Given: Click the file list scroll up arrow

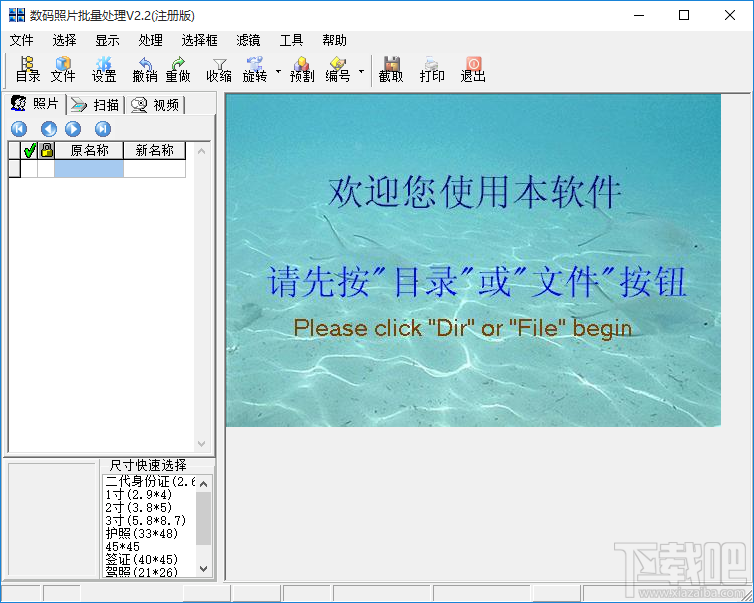Looking at the screenshot, I should [x=201, y=151].
